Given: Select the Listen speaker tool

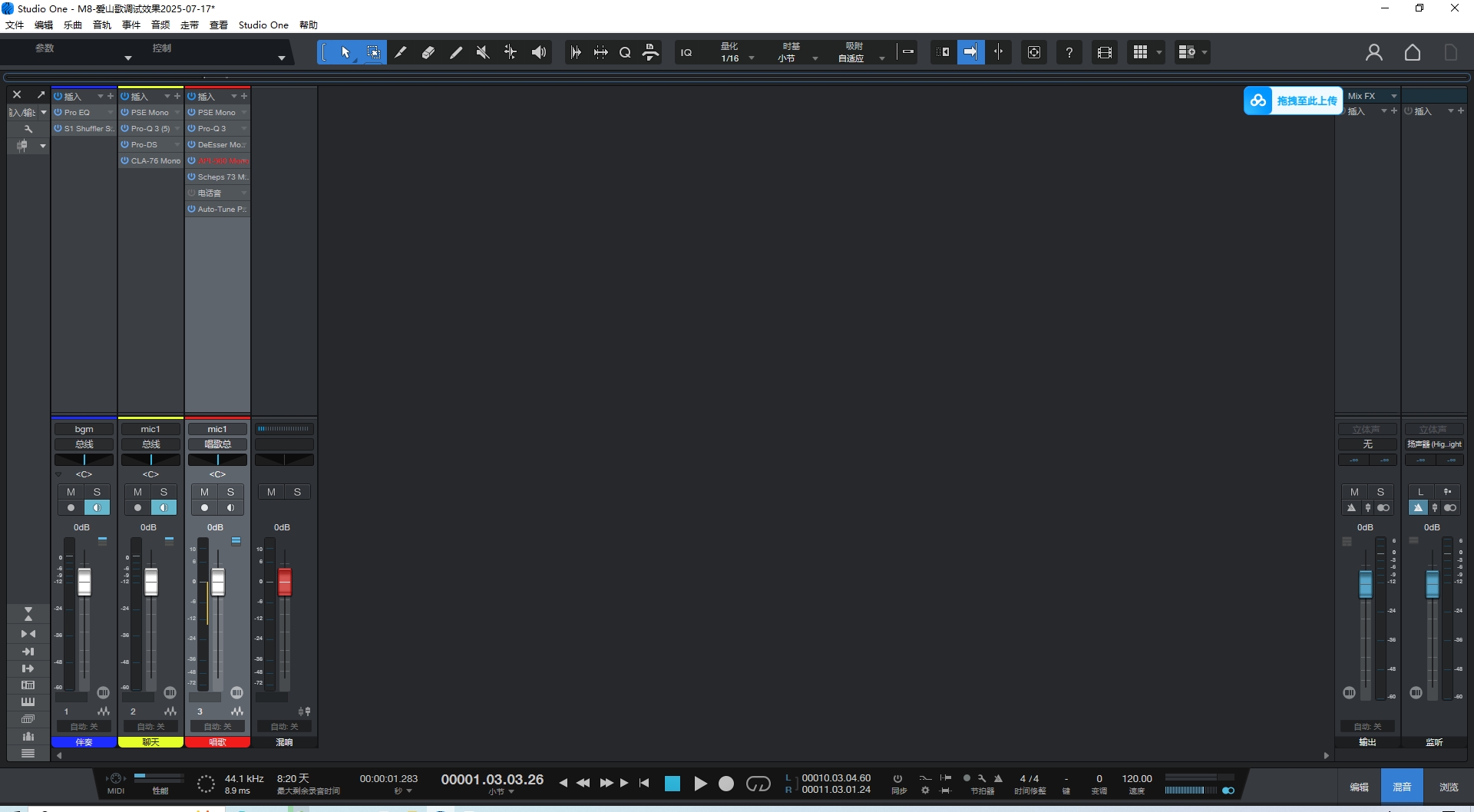Looking at the screenshot, I should pyautogui.click(x=539, y=52).
